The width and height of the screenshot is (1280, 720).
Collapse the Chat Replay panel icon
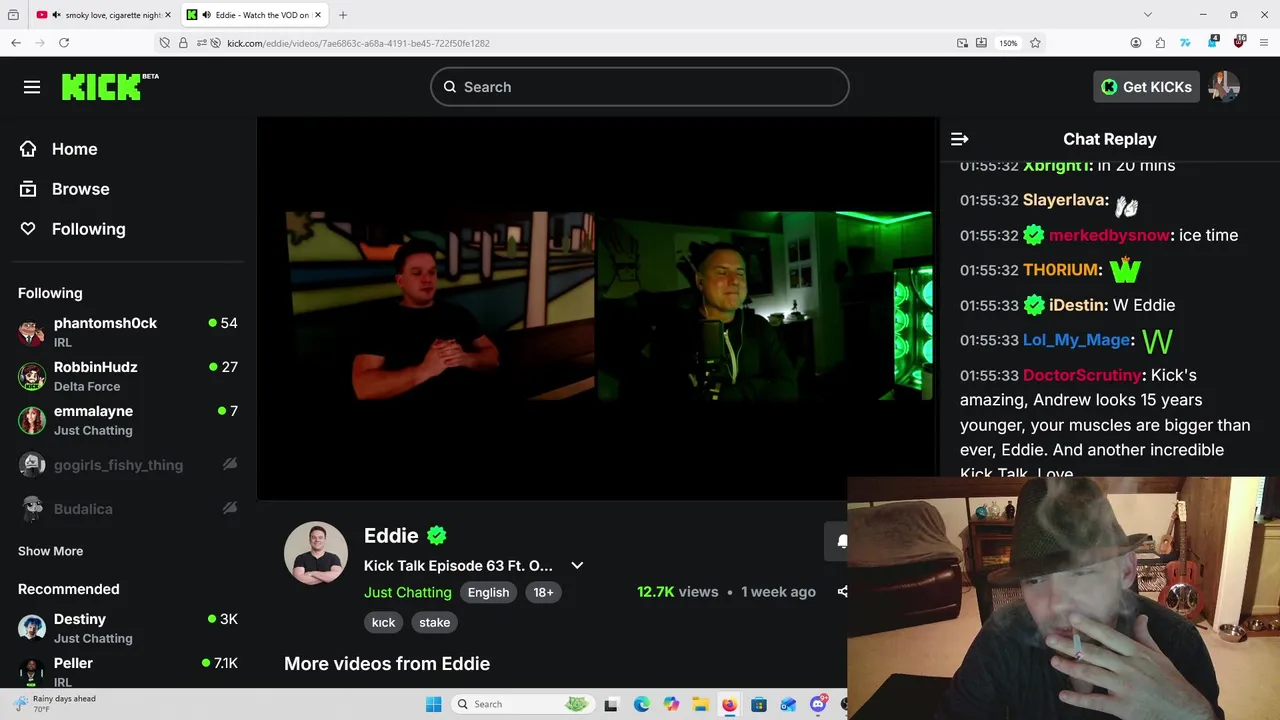pyautogui.click(x=959, y=139)
